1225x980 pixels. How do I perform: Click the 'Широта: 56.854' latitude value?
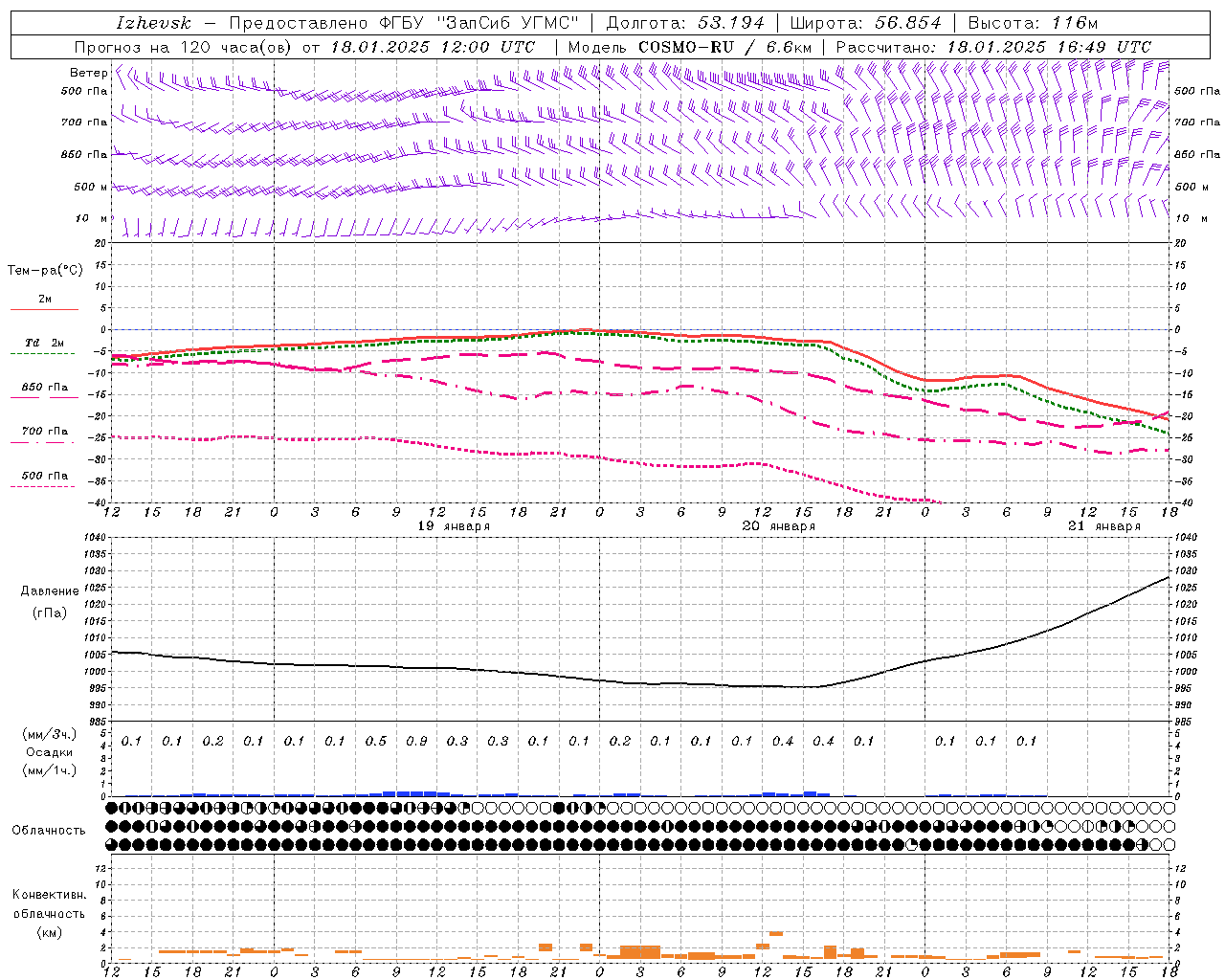click(x=865, y=23)
